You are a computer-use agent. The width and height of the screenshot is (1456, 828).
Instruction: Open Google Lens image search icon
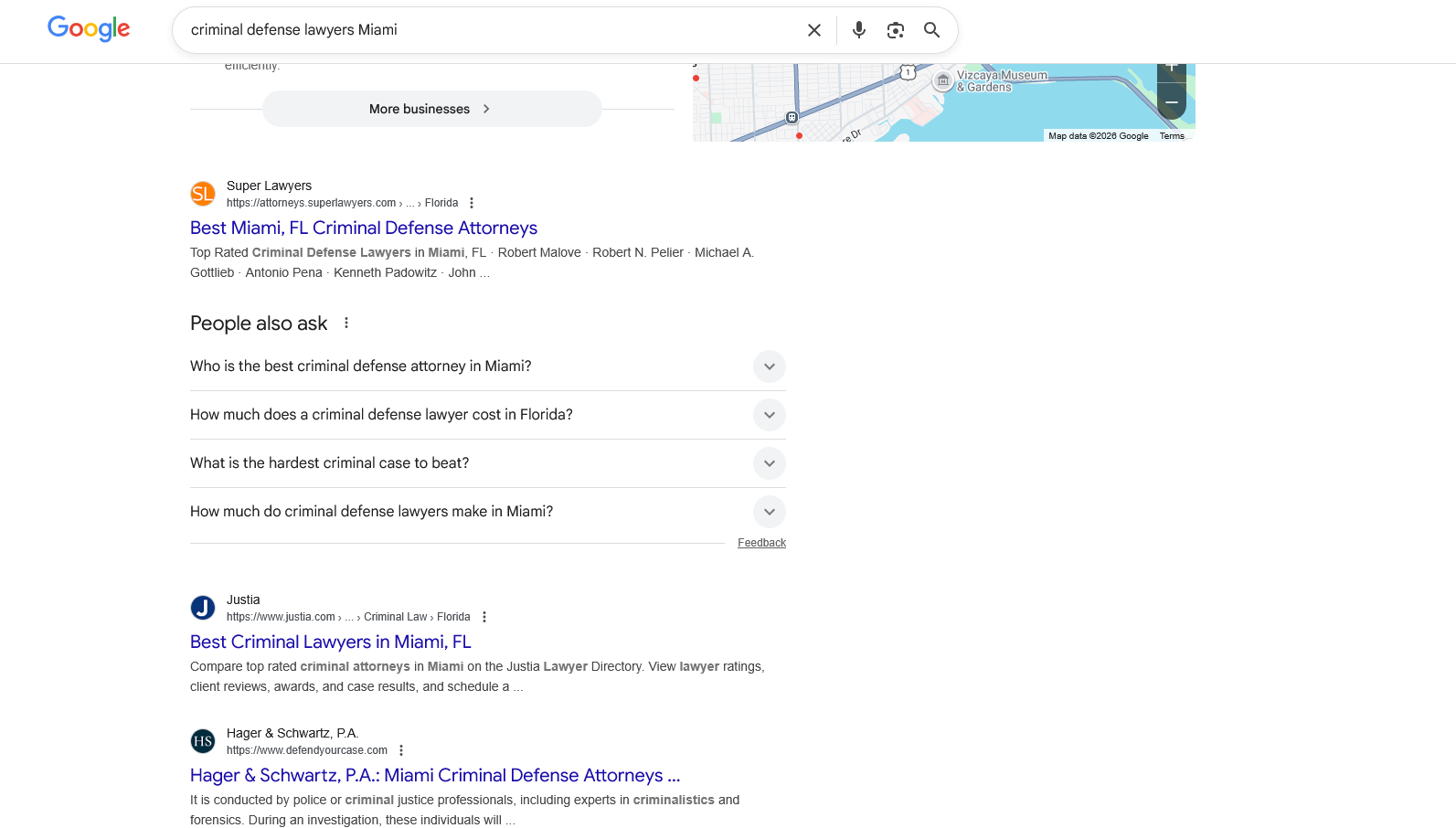coord(896,30)
